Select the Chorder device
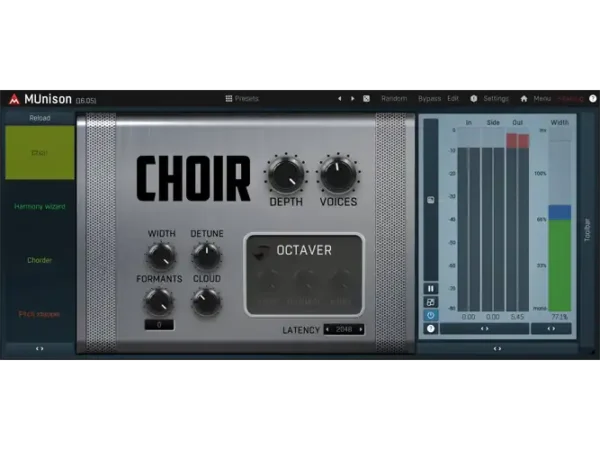Image resolution: width=600 pixels, height=450 pixels. 40,260
